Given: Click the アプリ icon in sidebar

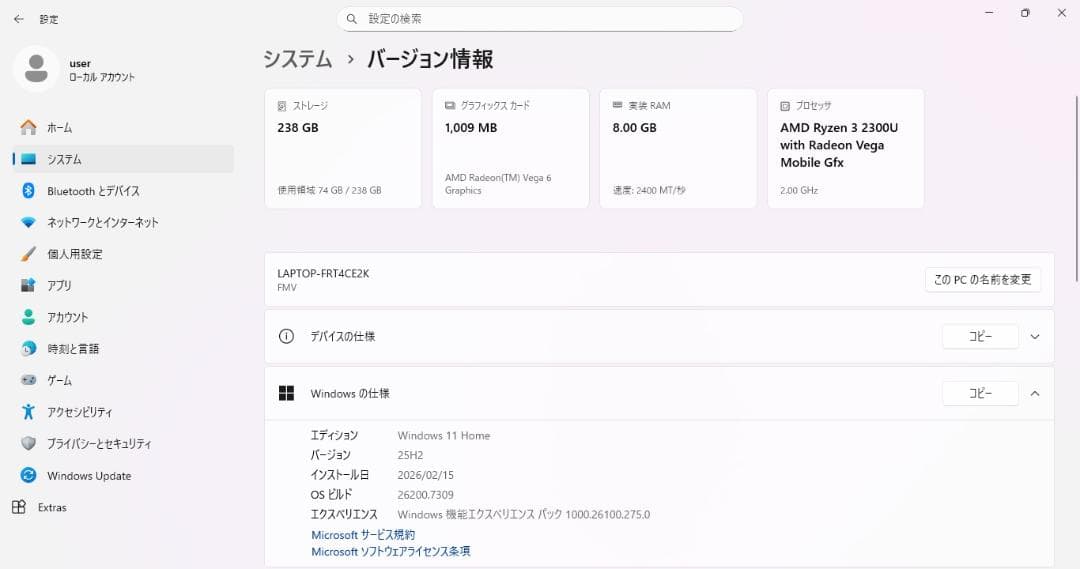Looking at the screenshot, I should [28, 285].
